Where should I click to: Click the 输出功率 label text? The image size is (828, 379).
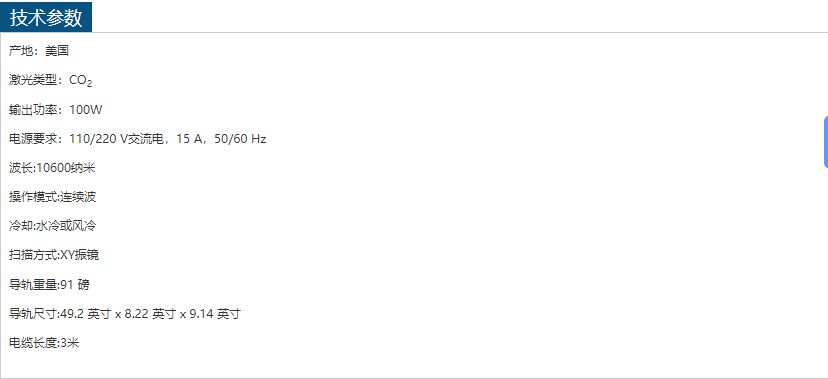pyautogui.click(x=33, y=110)
